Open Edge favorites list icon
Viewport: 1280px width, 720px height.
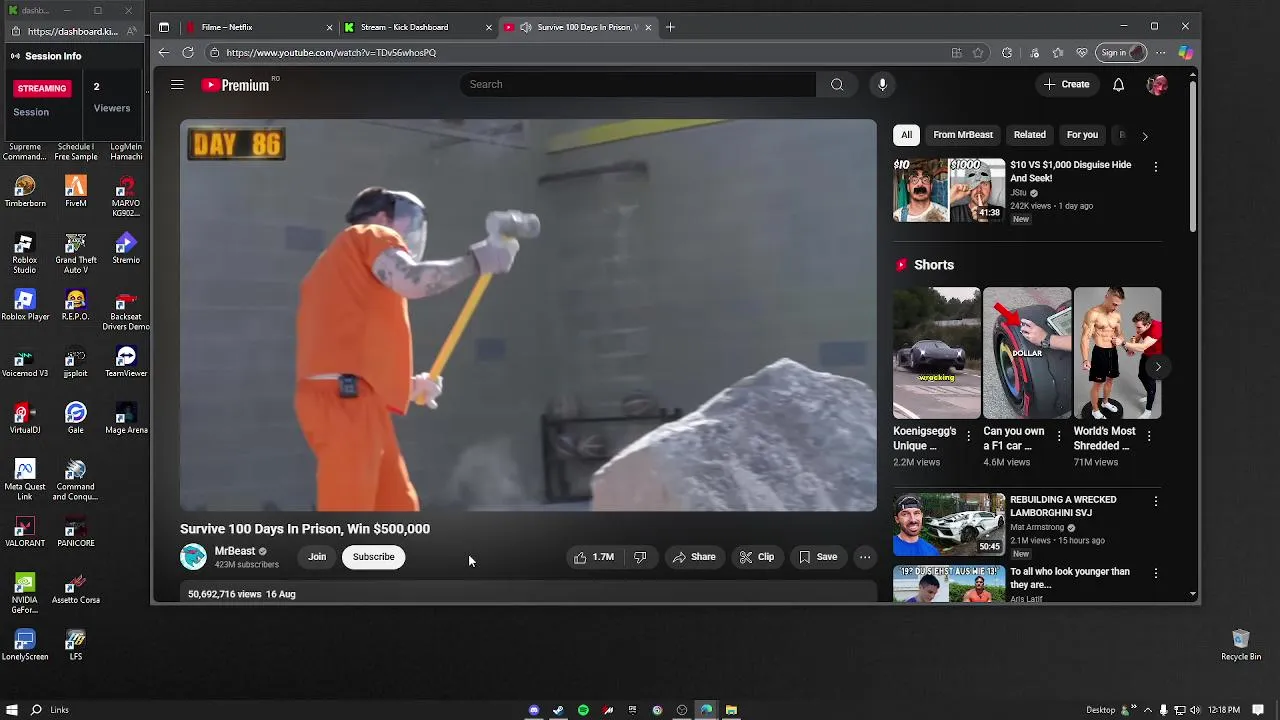(x=1058, y=53)
